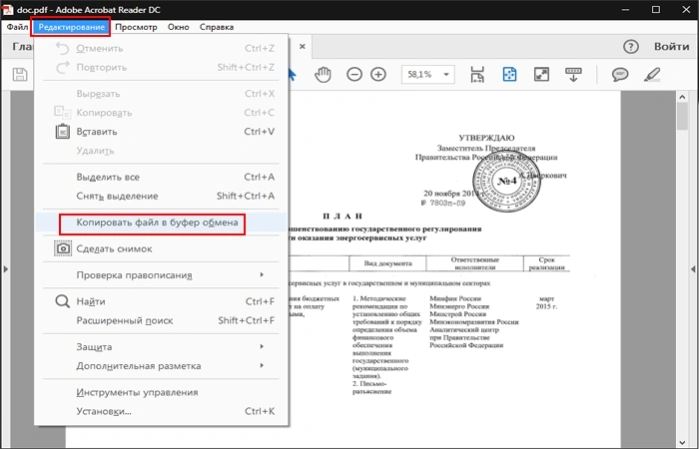Open full screen mode icon
Viewport: 699px width, 449px height.
tap(541, 74)
